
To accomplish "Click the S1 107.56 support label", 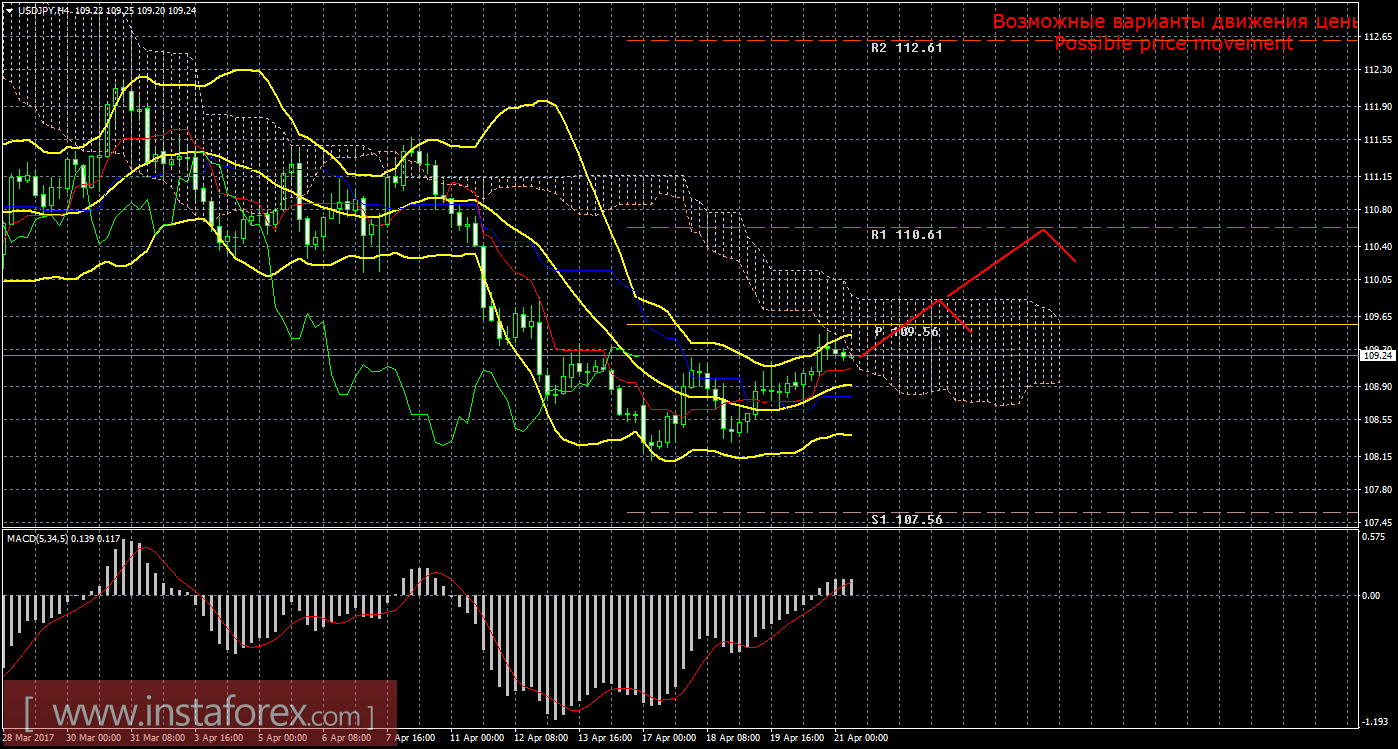I will point(906,520).
